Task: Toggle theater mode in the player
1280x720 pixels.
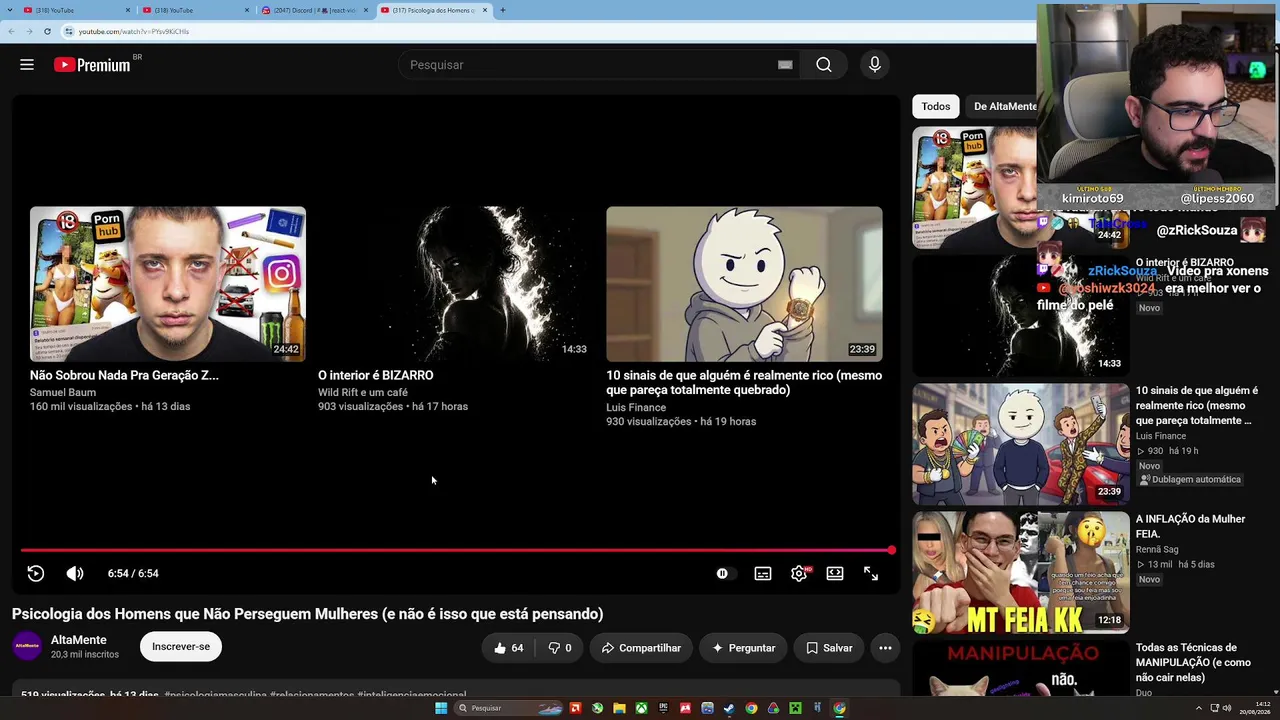Action: click(x=835, y=573)
